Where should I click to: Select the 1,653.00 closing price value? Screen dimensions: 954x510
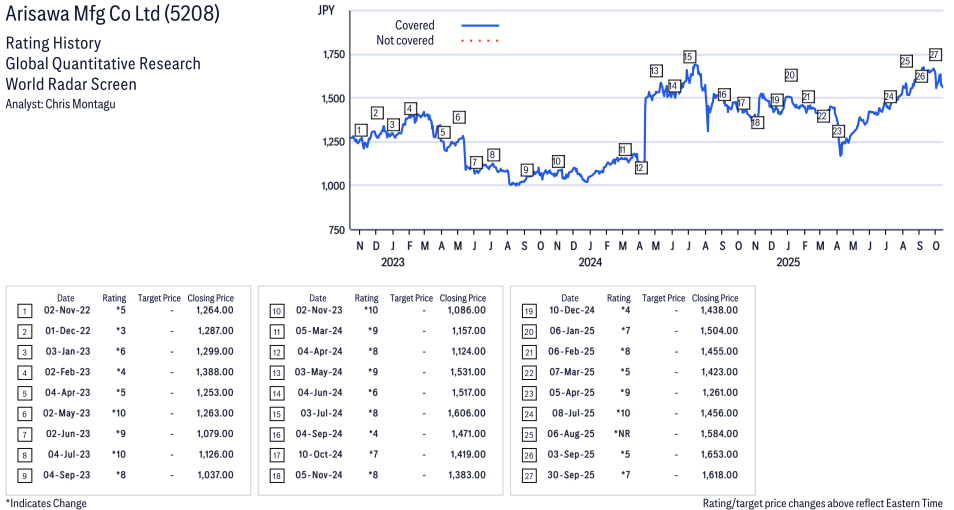pyautogui.click(x=714, y=455)
